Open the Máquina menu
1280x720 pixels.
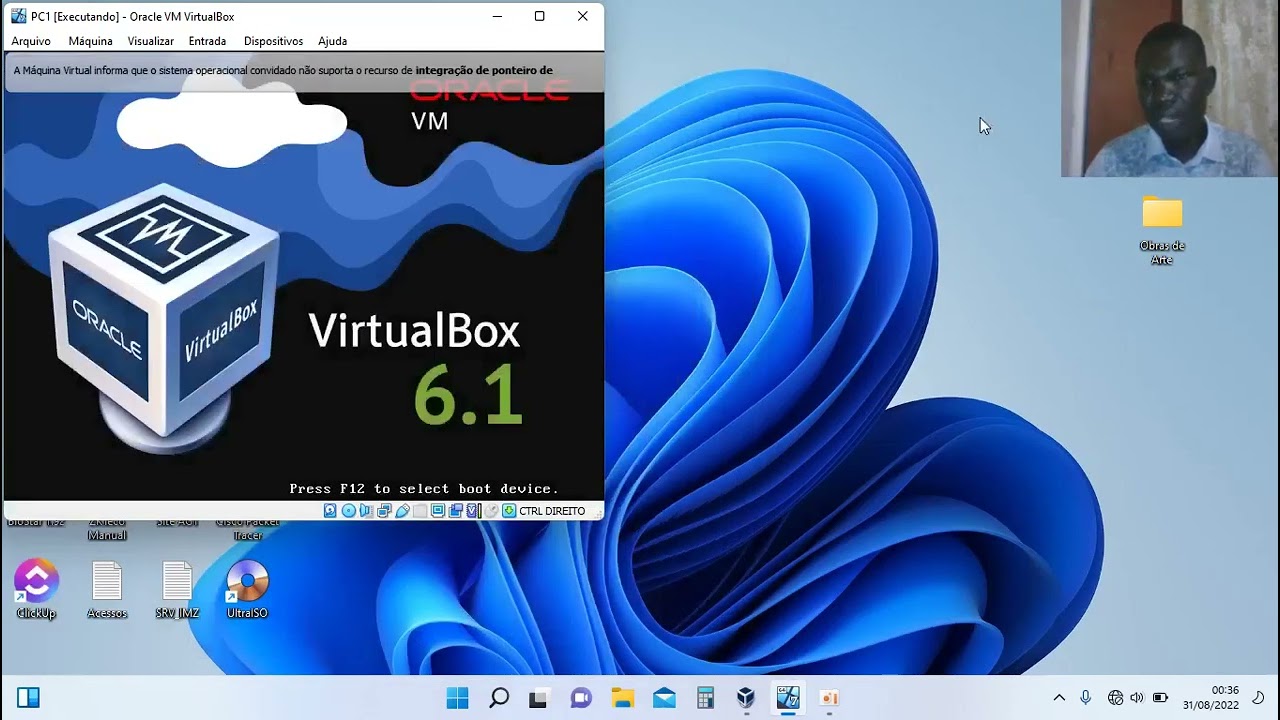[90, 41]
